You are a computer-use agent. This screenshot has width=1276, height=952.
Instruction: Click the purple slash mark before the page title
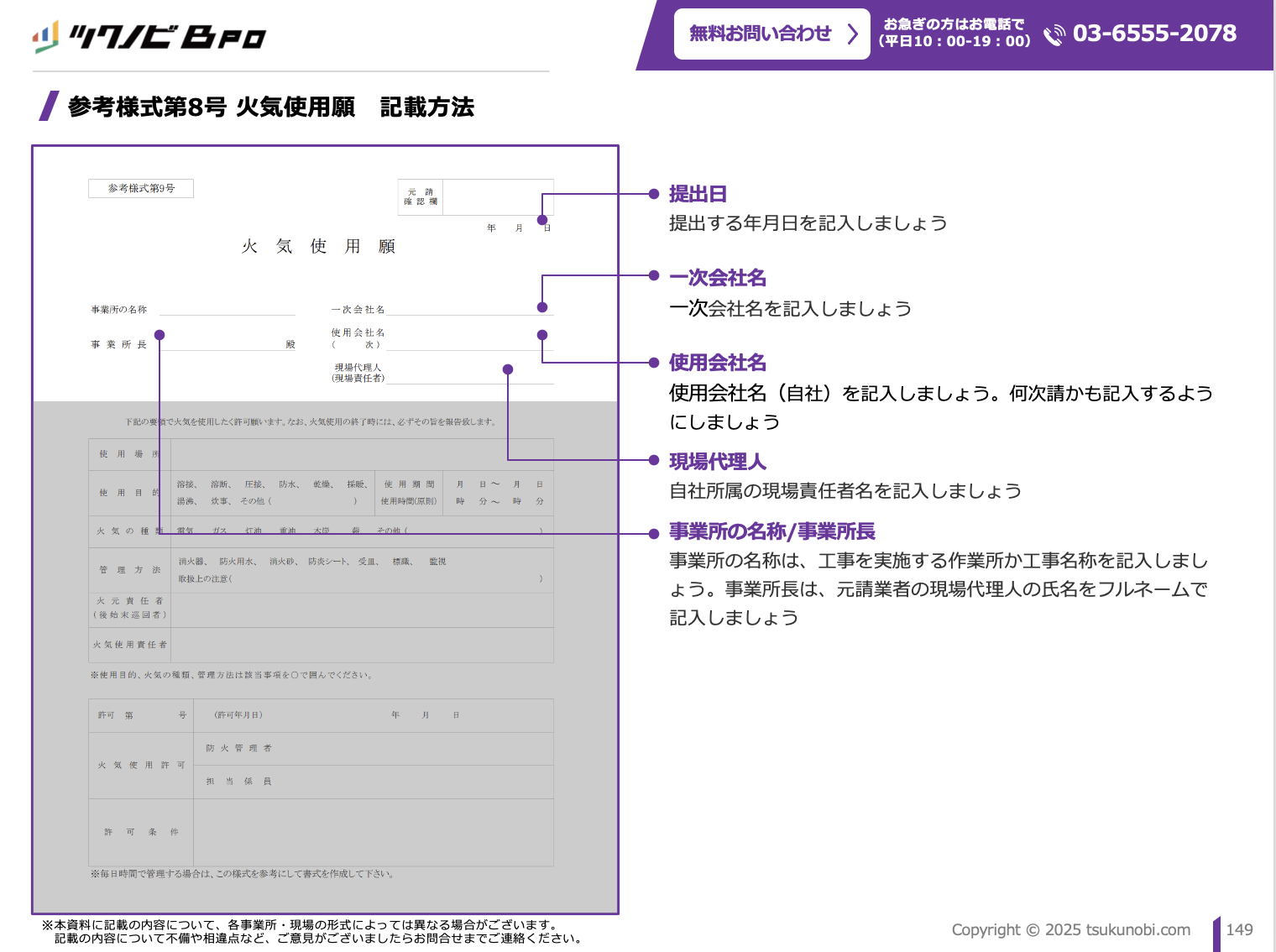coord(50,107)
